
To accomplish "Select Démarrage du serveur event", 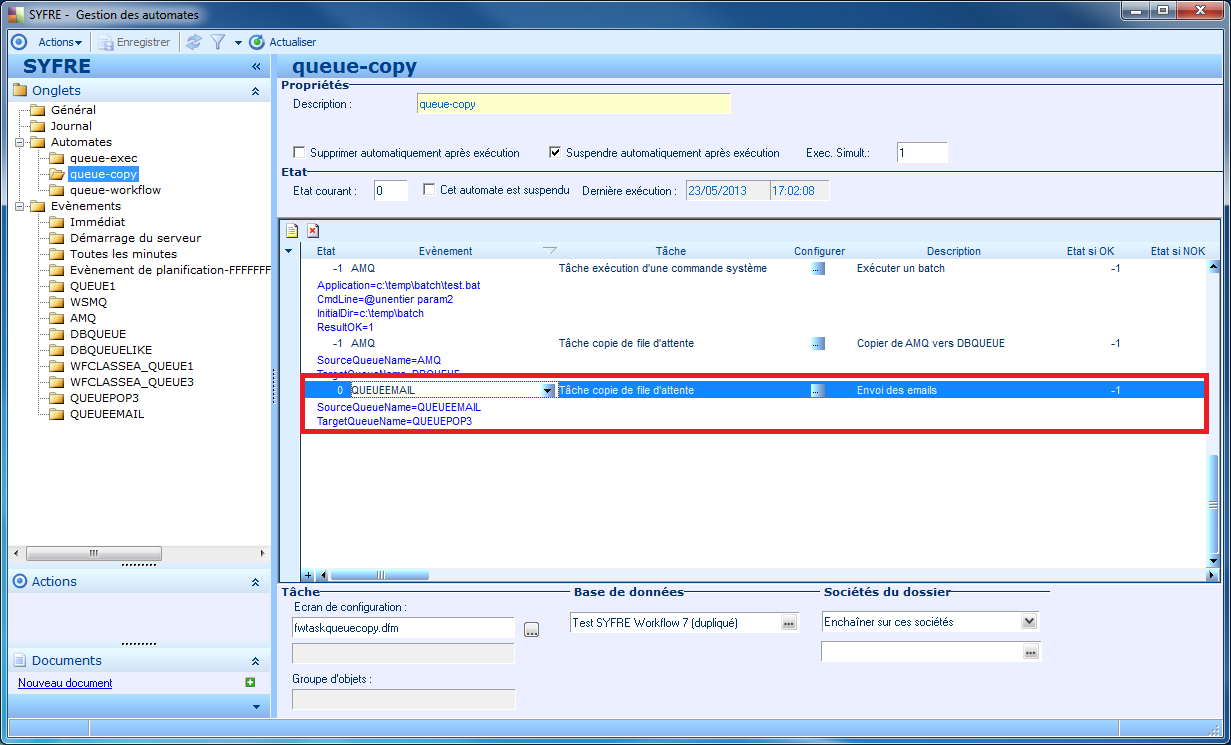I will coord(135,238).
